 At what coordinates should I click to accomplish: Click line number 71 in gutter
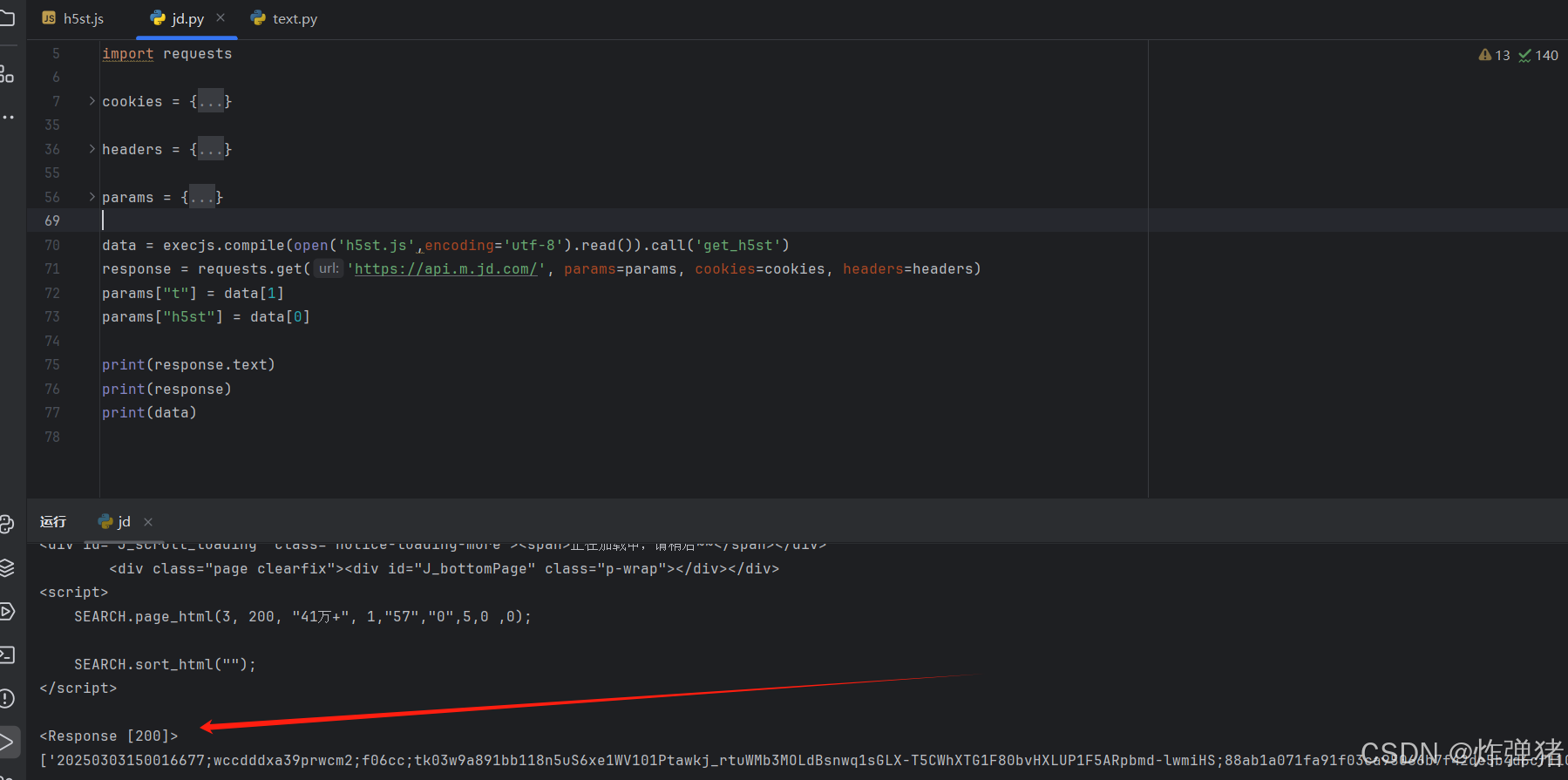(52, 268)
